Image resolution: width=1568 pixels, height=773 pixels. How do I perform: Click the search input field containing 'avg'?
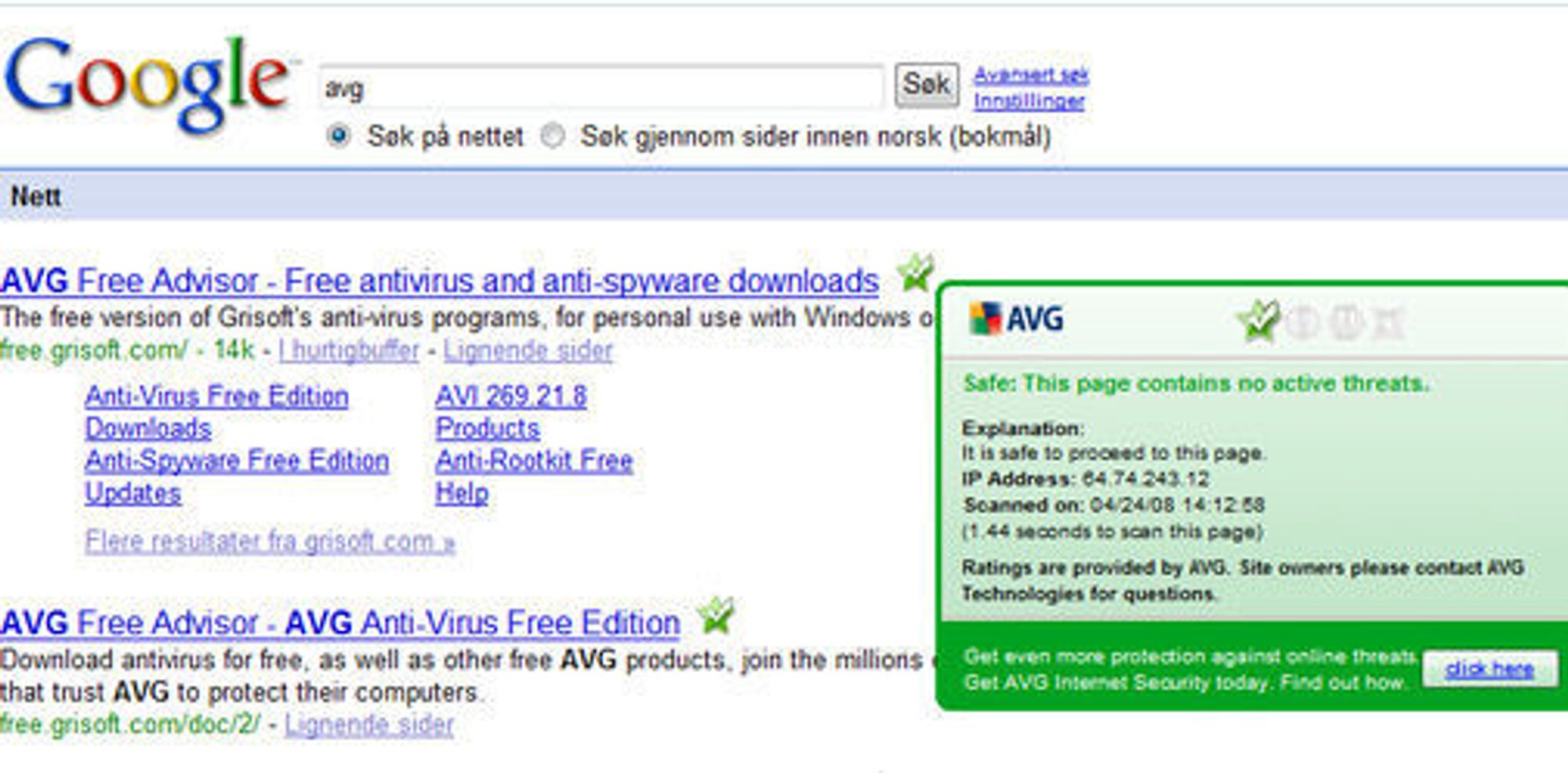tap(601, 87)
